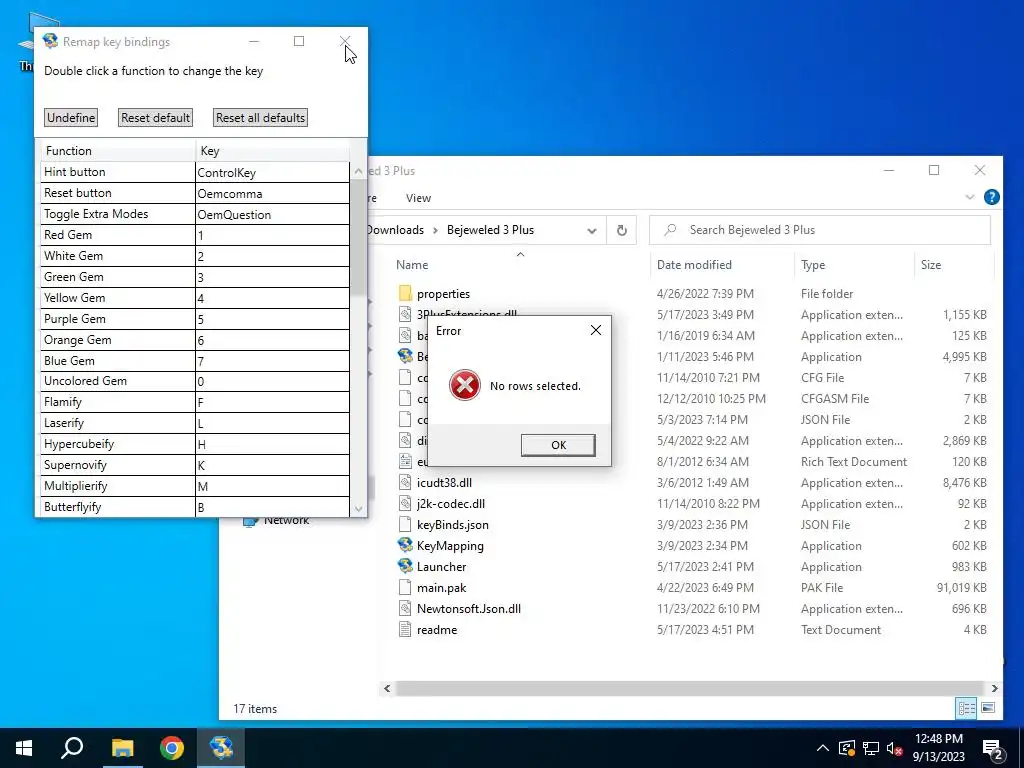
Task: Select the icudt38.dll file icon
Action: 405,483
